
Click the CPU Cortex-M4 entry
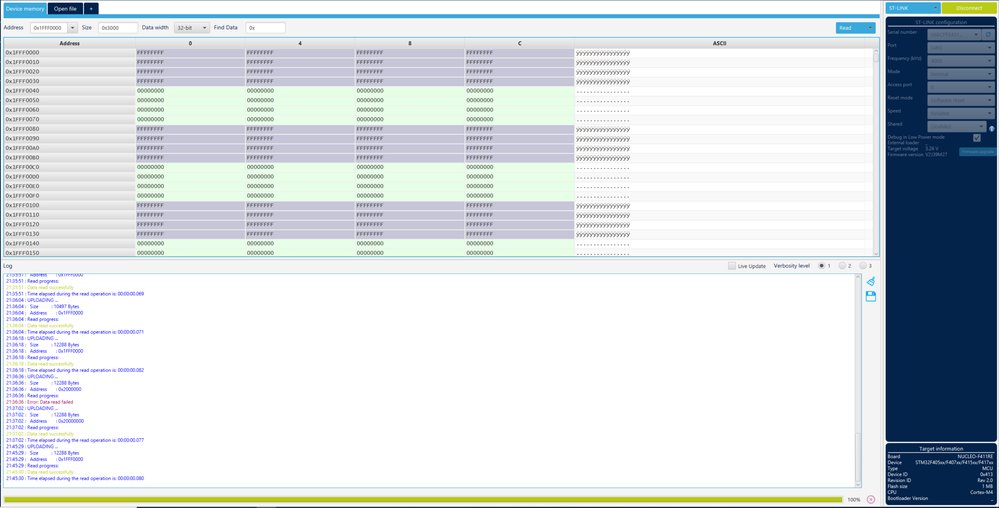tap(940, 492)
